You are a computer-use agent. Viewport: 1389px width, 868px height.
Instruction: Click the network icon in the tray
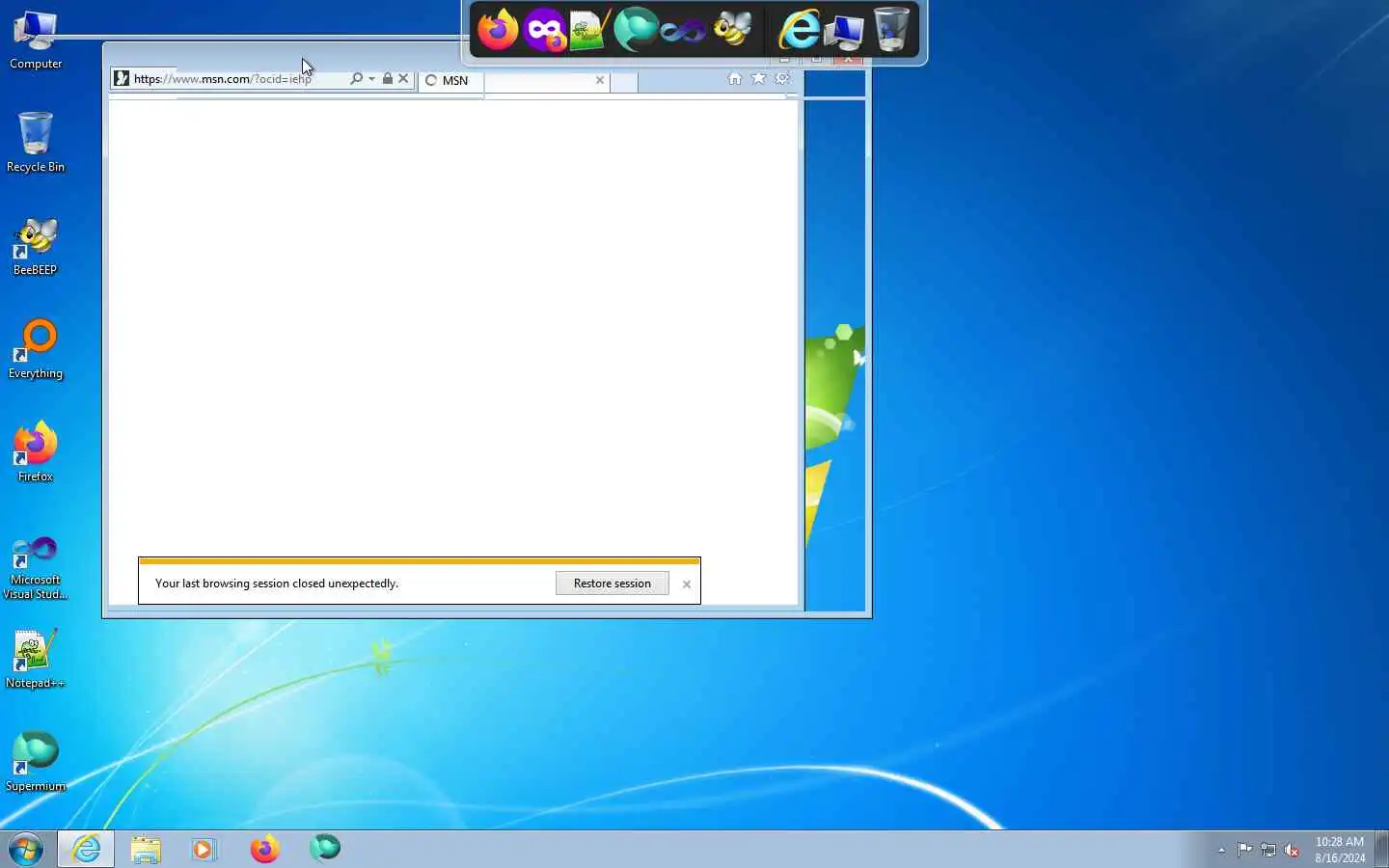pyautogui.click(x=1268, y=850)
